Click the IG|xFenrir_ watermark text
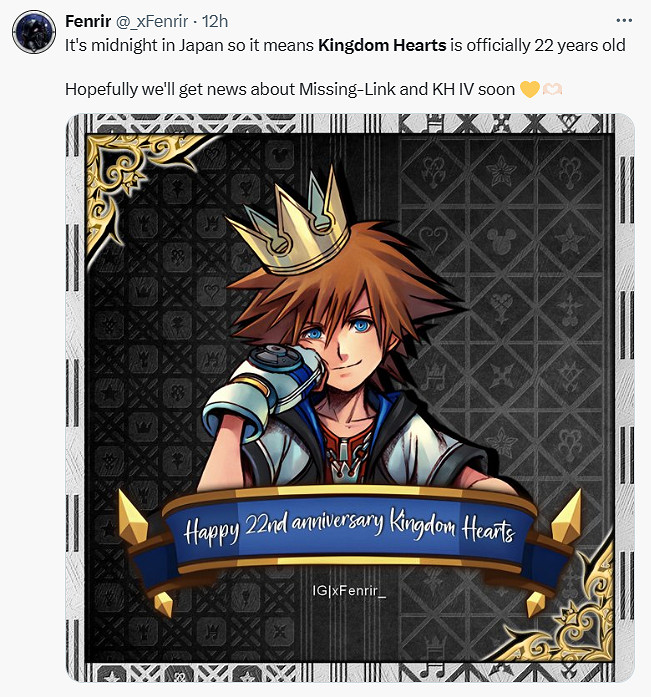The width and height of the screenshot is (651, 697). pos(349,590)
